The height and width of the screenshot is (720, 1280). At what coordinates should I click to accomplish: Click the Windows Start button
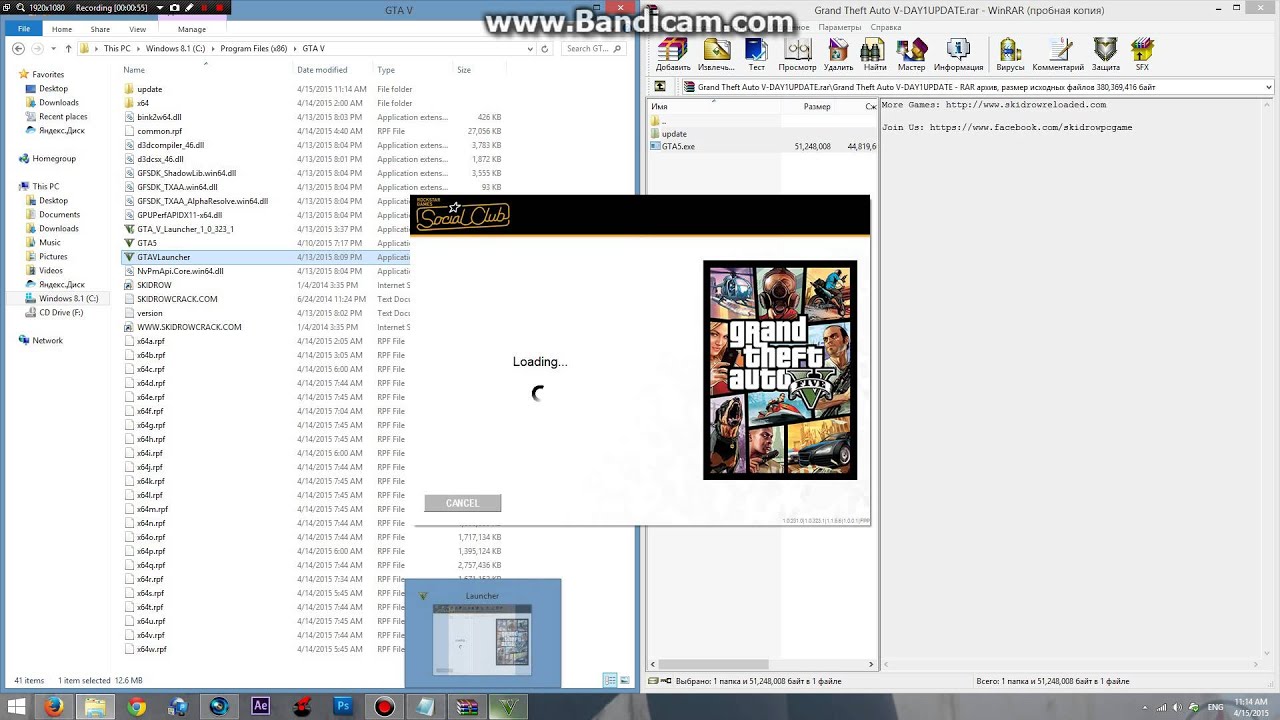coord(16,706)
